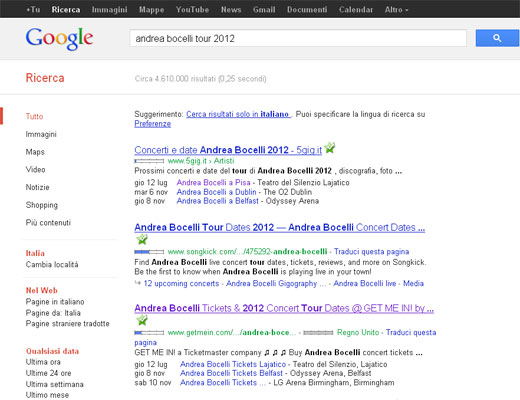Open Andrea Bocelli a Dublin link

(x=216, y=192)
